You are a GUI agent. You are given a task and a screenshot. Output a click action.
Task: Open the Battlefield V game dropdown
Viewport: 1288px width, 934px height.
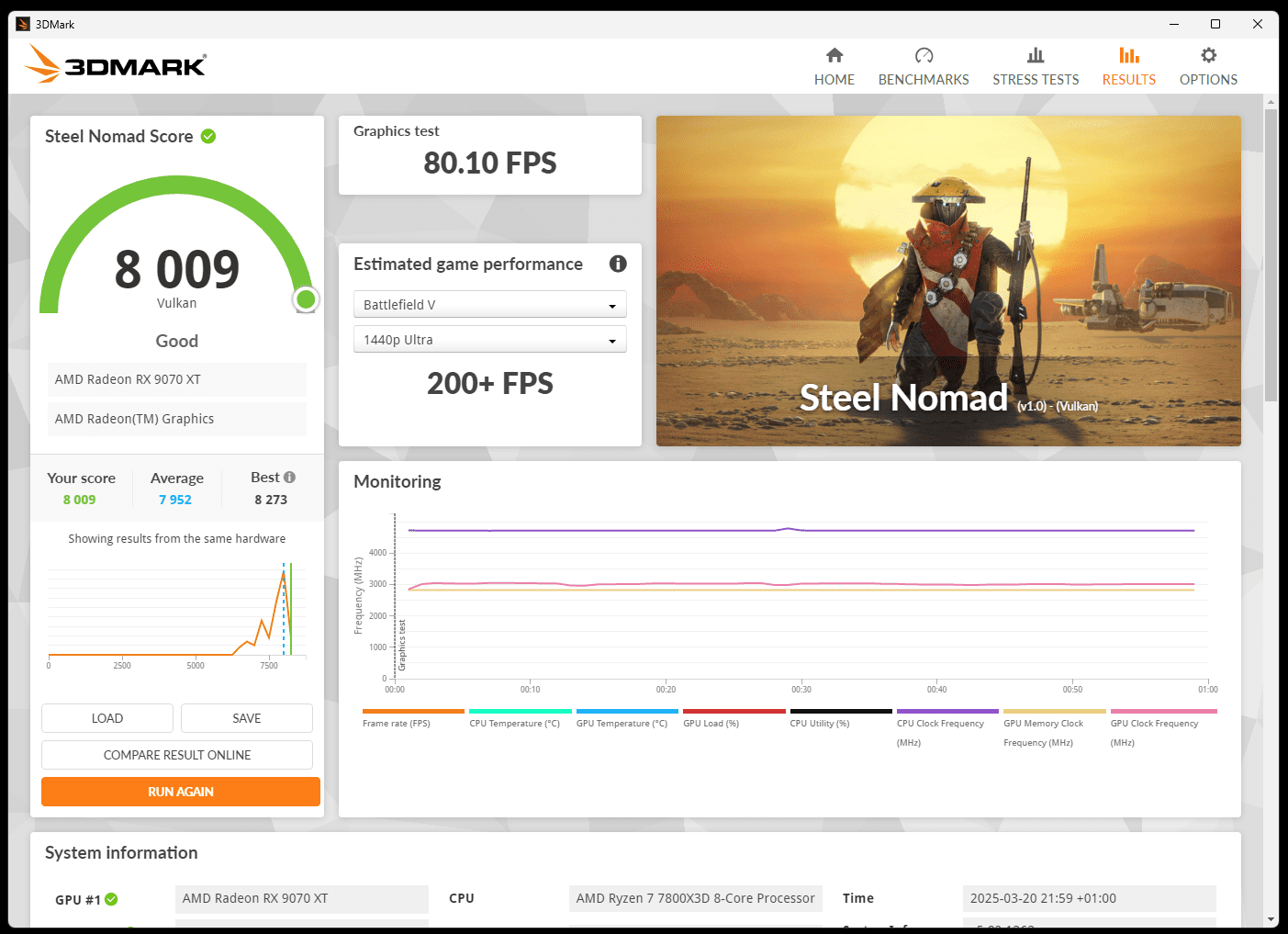click(x=490, y=304)
